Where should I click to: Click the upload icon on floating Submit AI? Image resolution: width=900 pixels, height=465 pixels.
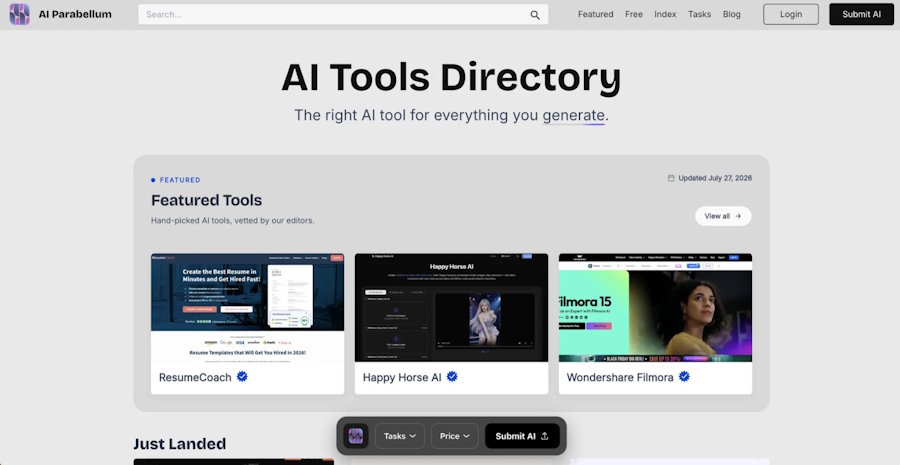pyautogui.click(x=545, y=436)
